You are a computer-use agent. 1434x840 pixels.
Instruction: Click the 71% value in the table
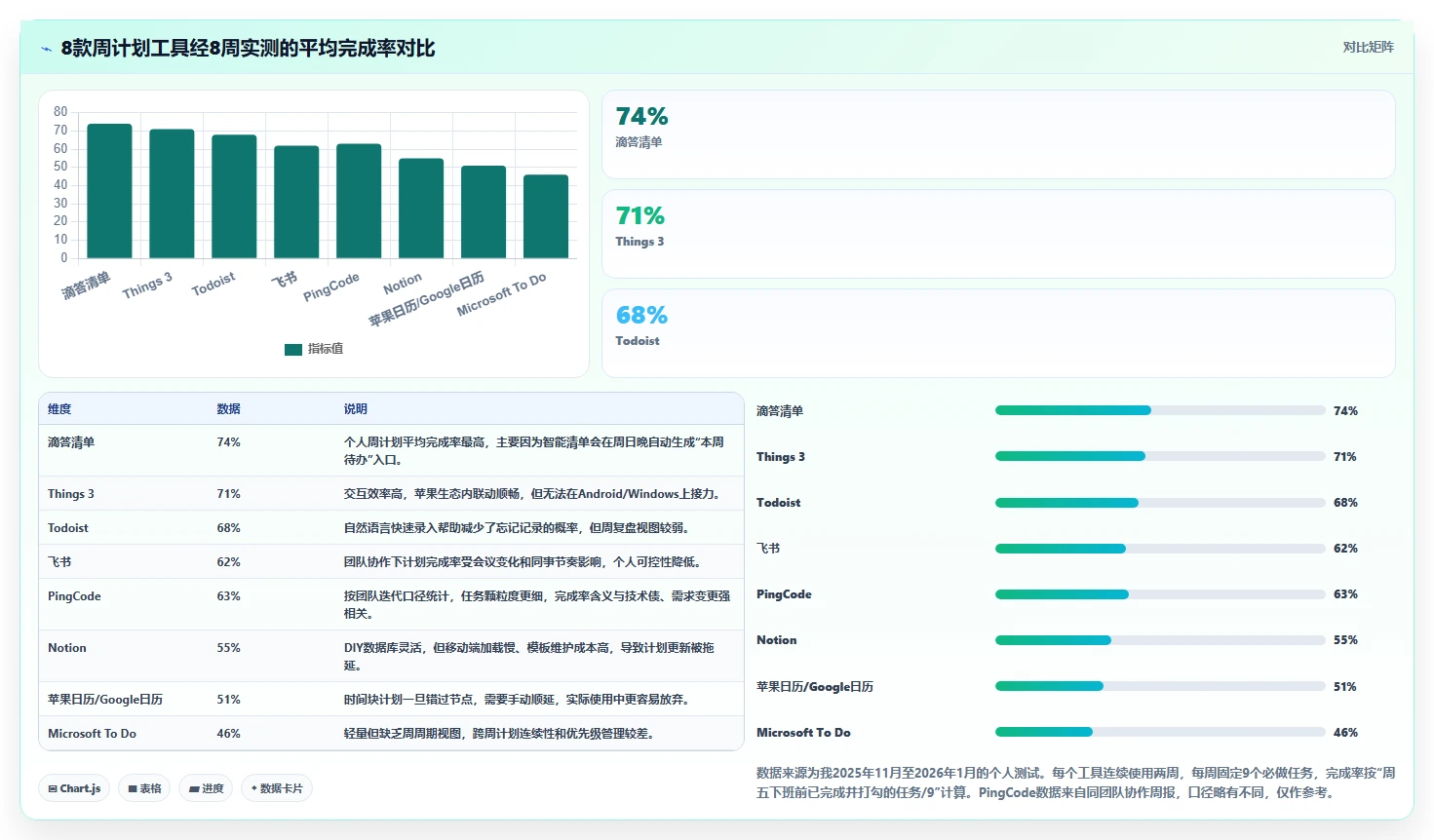(x=228, y=494)
